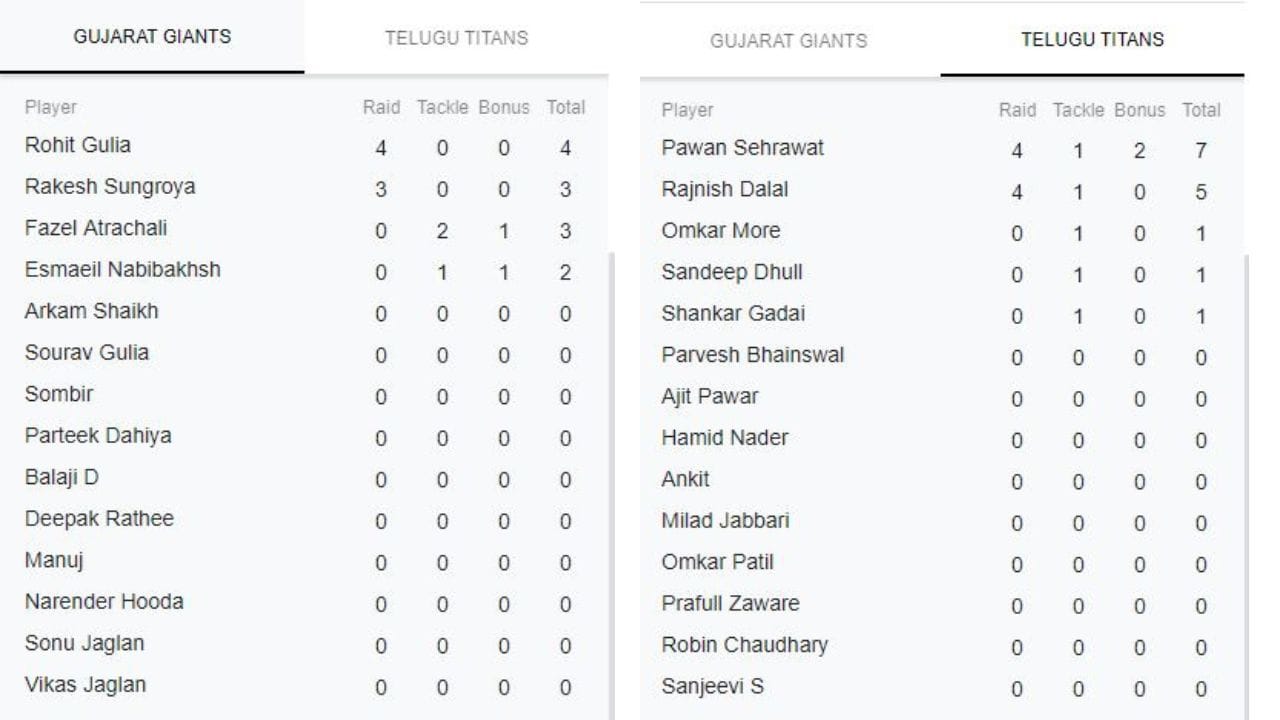Click the Gujarat Giants table vertical scrollbar
1280x720 pixels.
(611, 480)
